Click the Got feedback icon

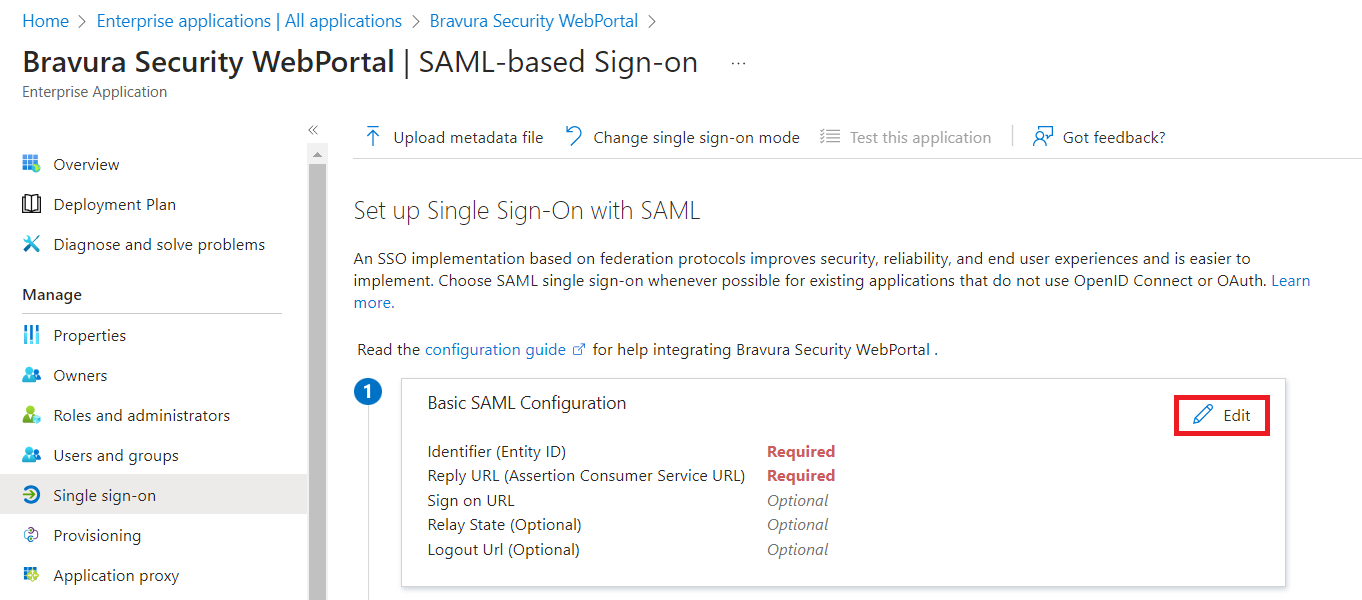(x=1040, y=135)
